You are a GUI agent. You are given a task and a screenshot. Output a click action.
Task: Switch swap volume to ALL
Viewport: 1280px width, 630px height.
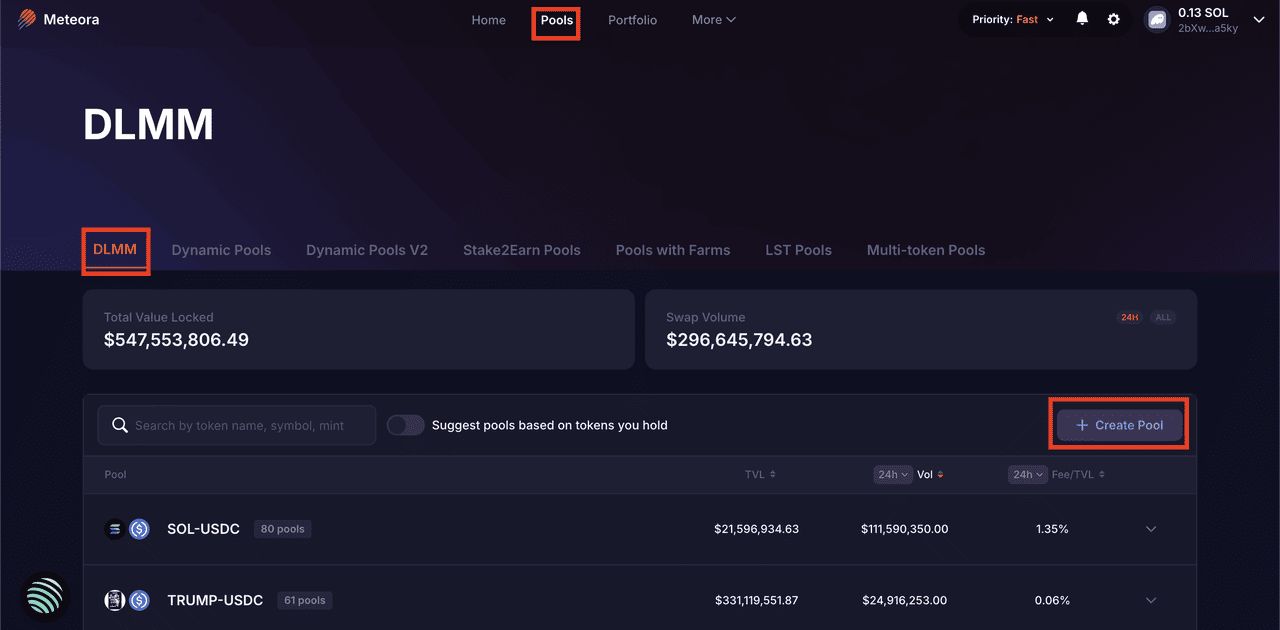pos(1162,317)
